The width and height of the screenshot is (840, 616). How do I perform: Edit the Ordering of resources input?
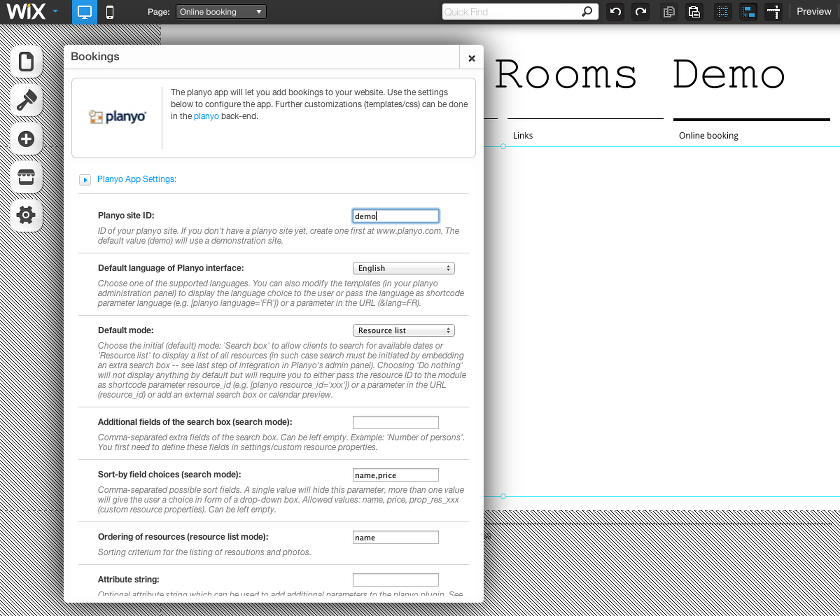[x=395, y=537]
